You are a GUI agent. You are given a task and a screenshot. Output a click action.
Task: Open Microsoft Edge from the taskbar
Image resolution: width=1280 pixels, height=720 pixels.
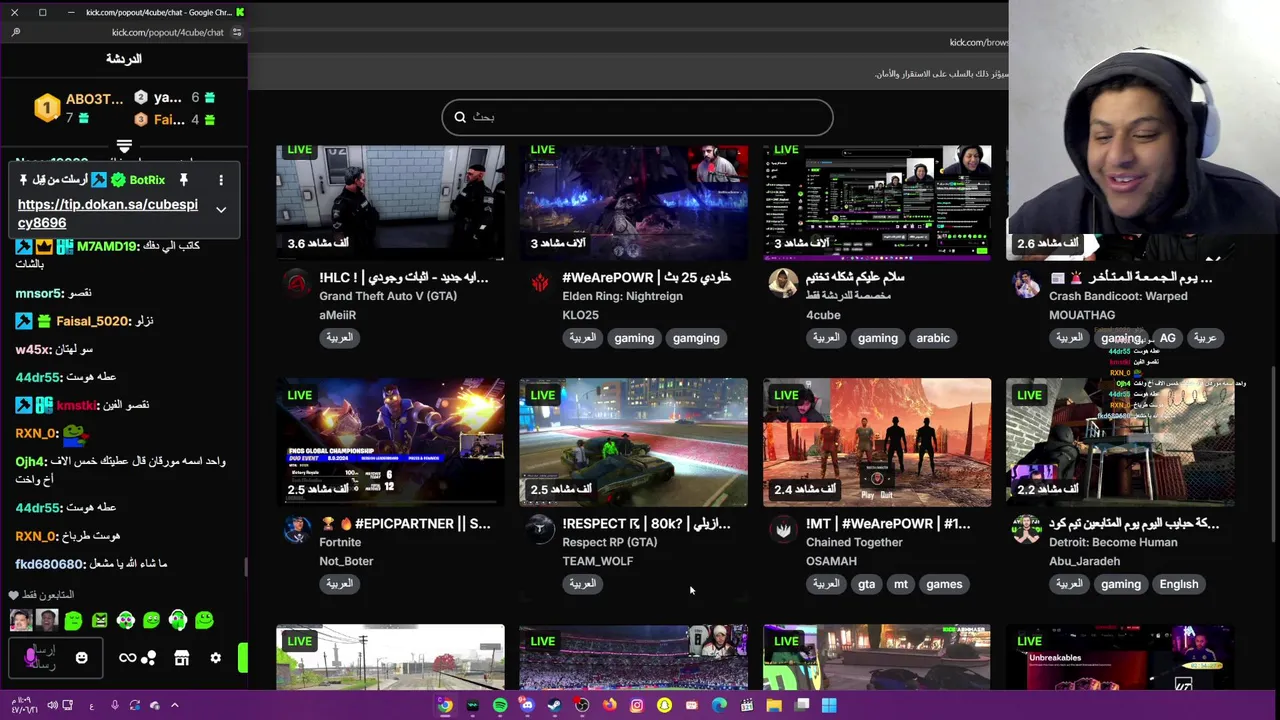(x=719, y=705)
